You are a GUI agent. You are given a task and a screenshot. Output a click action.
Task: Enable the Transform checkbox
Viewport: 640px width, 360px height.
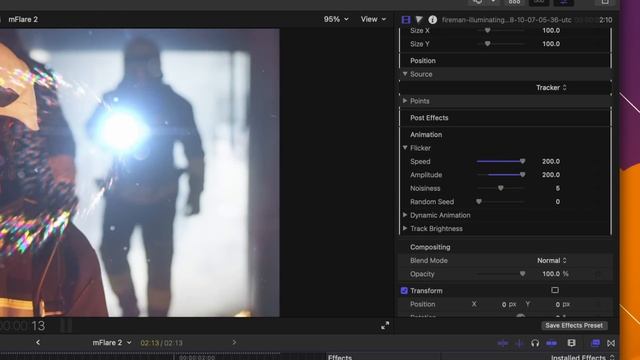404,291
